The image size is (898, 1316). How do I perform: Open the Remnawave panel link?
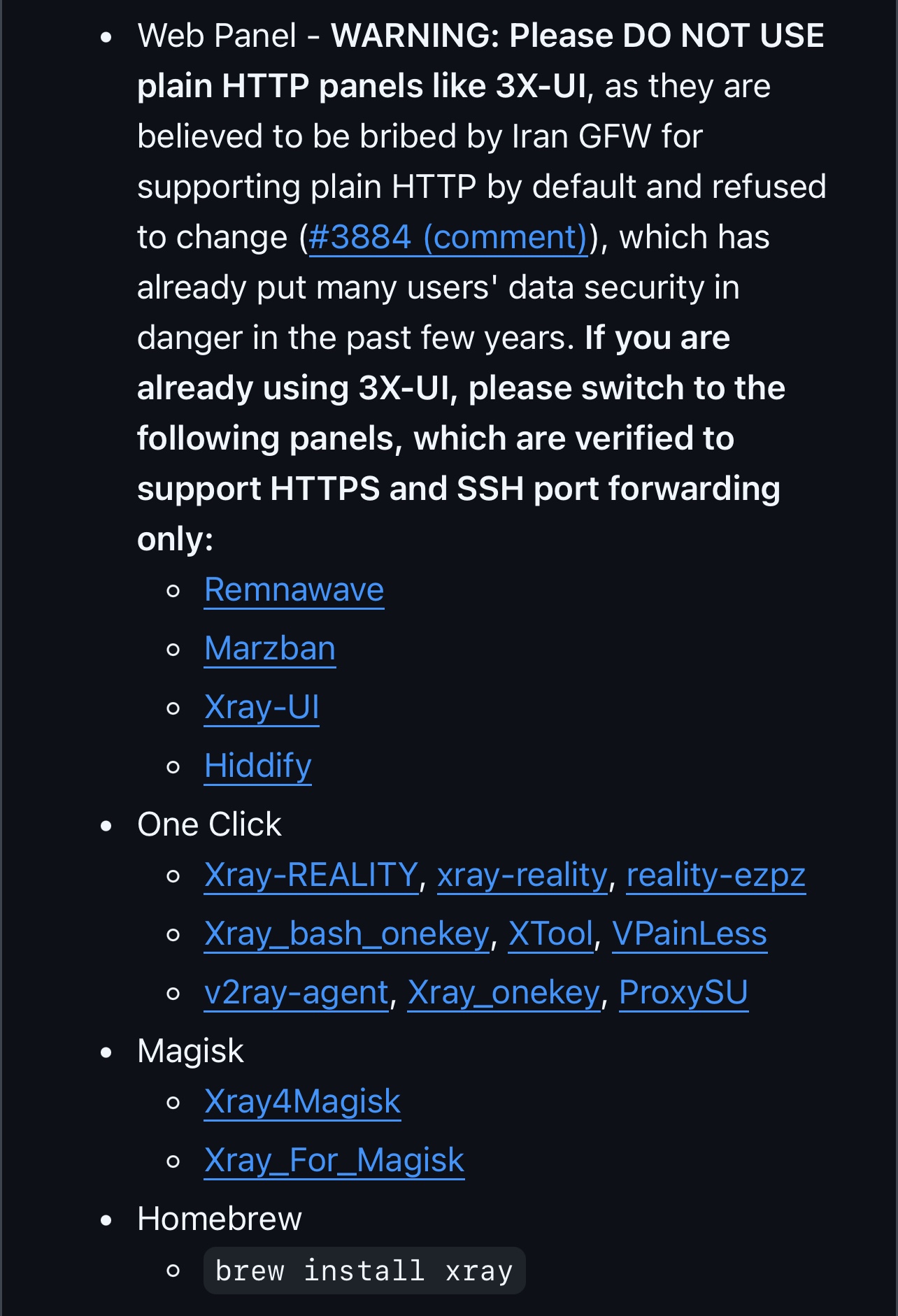click(294, 589)
